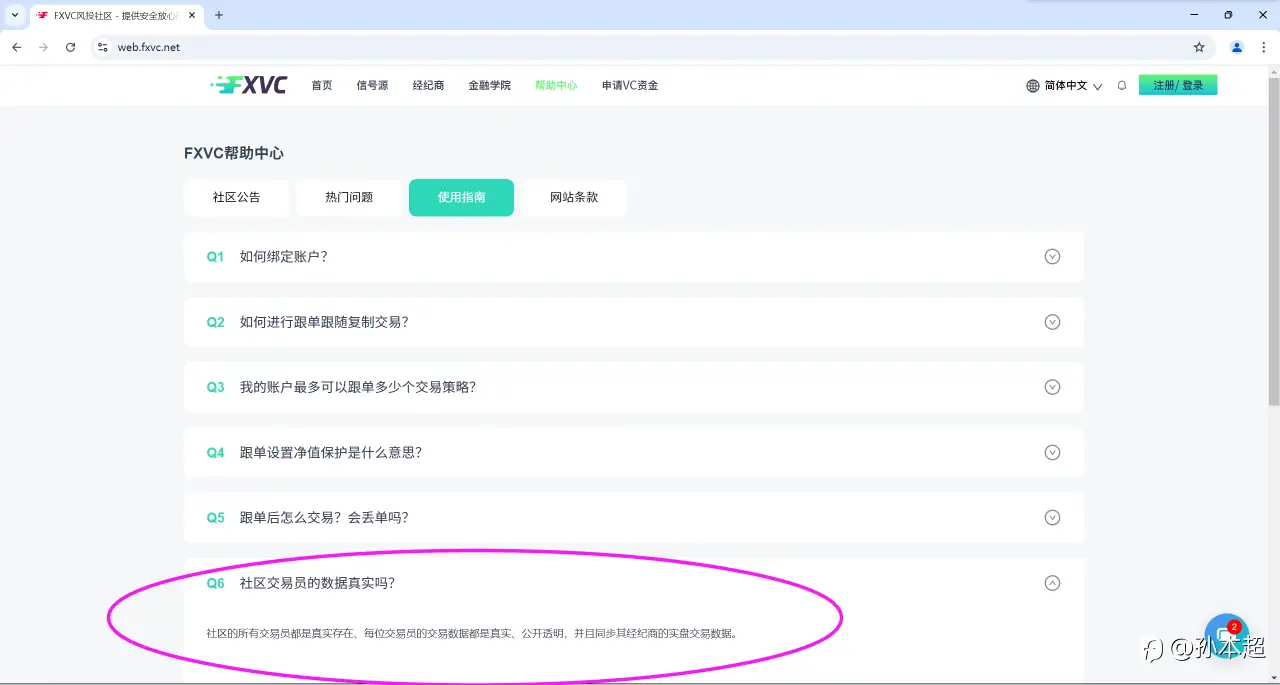Expand Q4 跟单设置净值保护 chevron

pos(1052,452)
